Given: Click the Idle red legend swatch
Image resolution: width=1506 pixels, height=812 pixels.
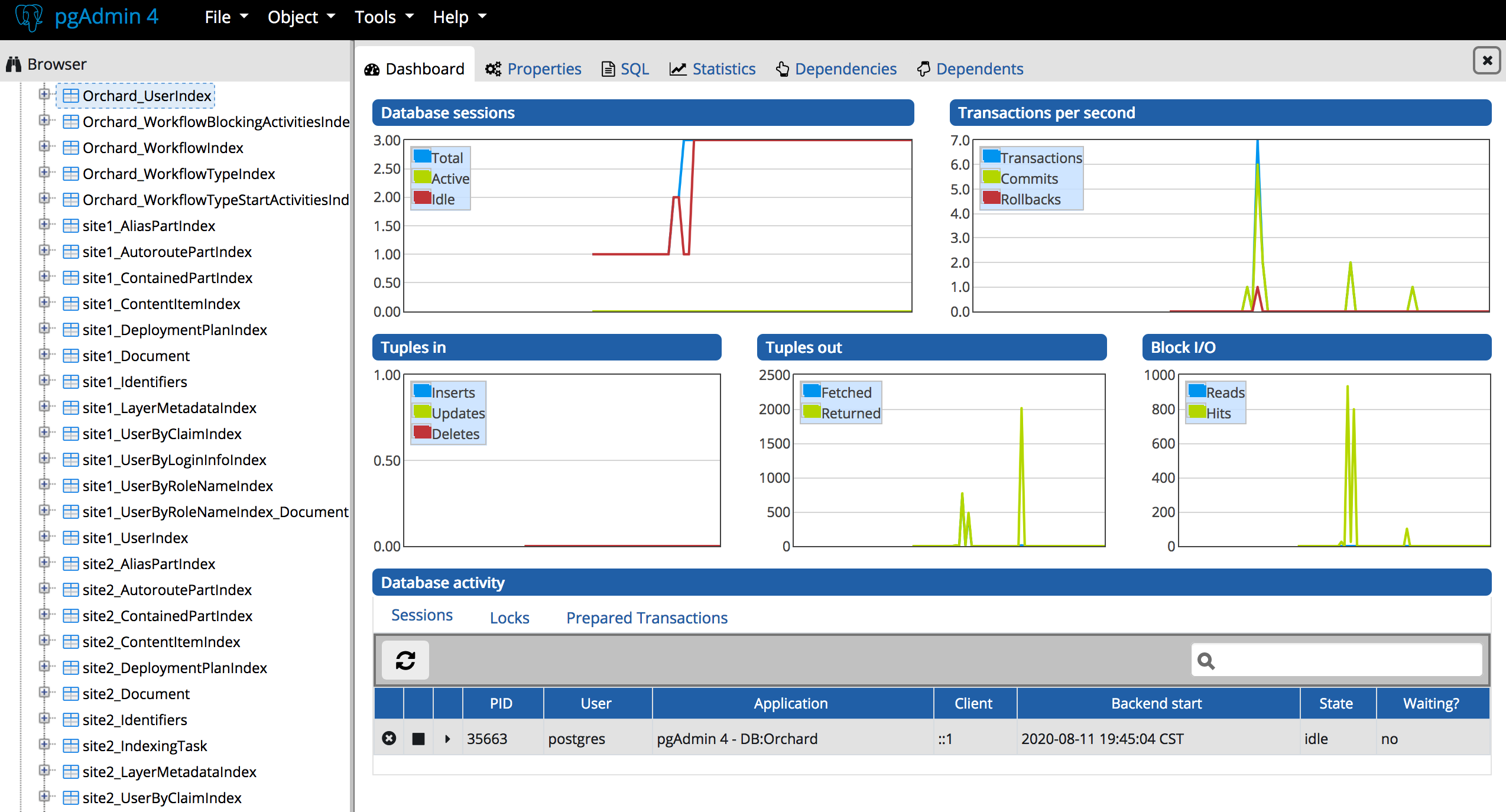Looking at the screenshot, I should click(422, 198).
